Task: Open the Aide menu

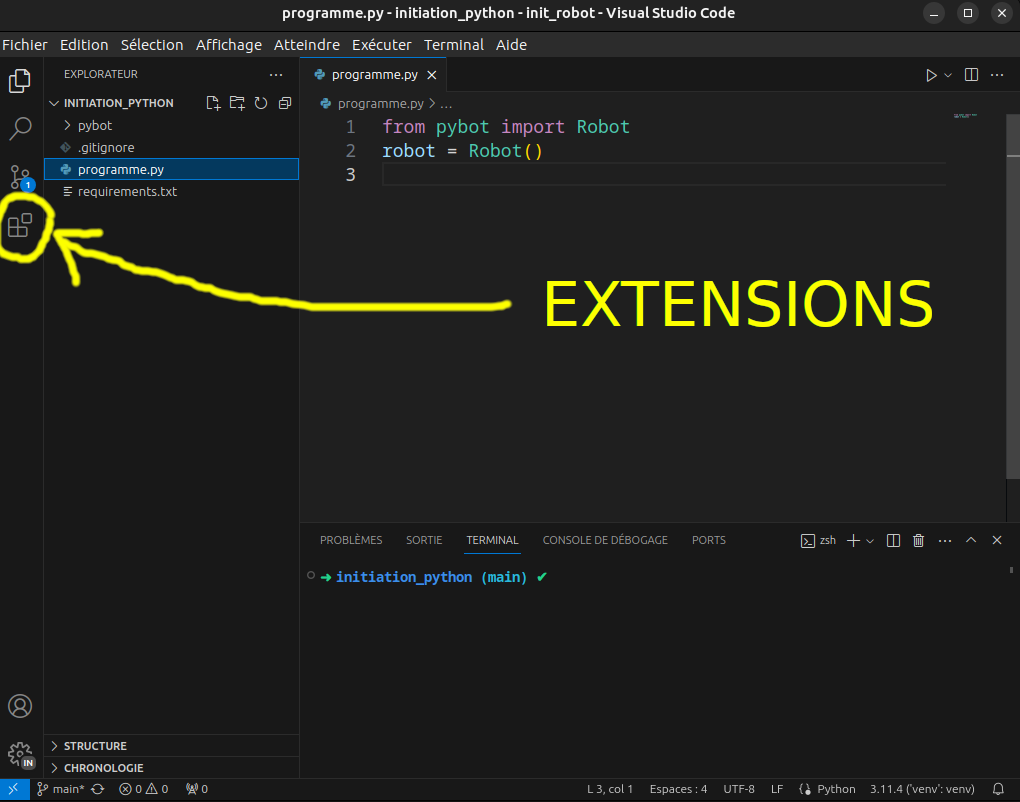Action: (511, 45)
